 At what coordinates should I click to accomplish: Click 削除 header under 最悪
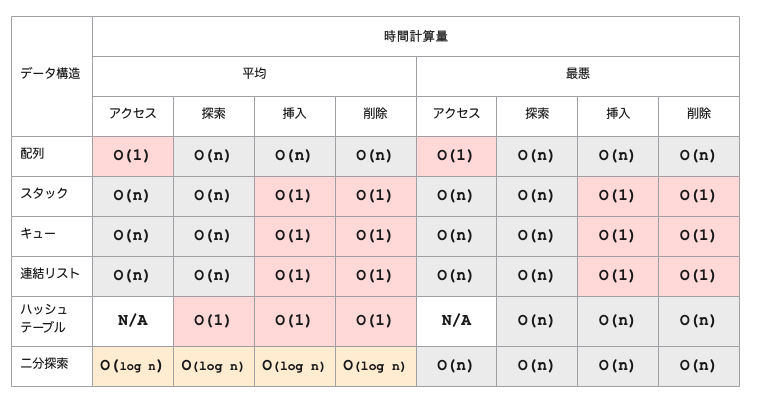pos(698,115)
